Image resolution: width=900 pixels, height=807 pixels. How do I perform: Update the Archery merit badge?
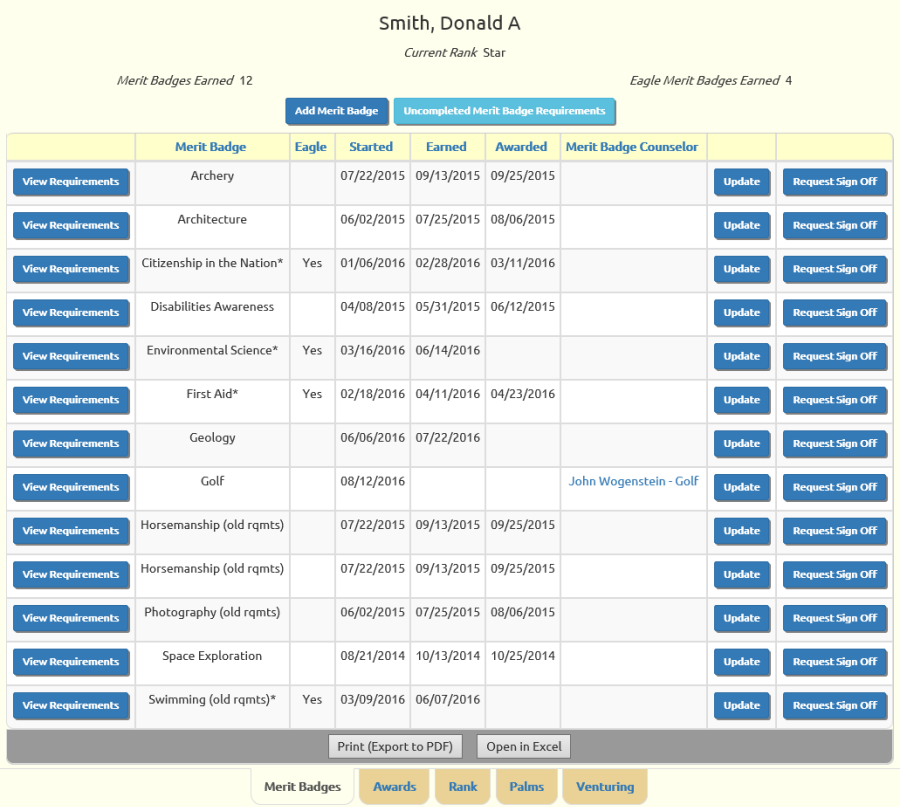click(x=742, y=182)
